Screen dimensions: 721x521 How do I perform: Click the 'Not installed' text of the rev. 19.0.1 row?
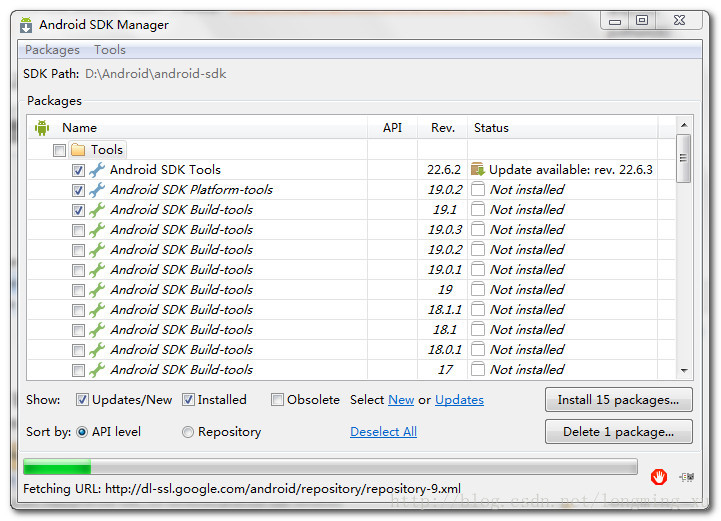527,269
